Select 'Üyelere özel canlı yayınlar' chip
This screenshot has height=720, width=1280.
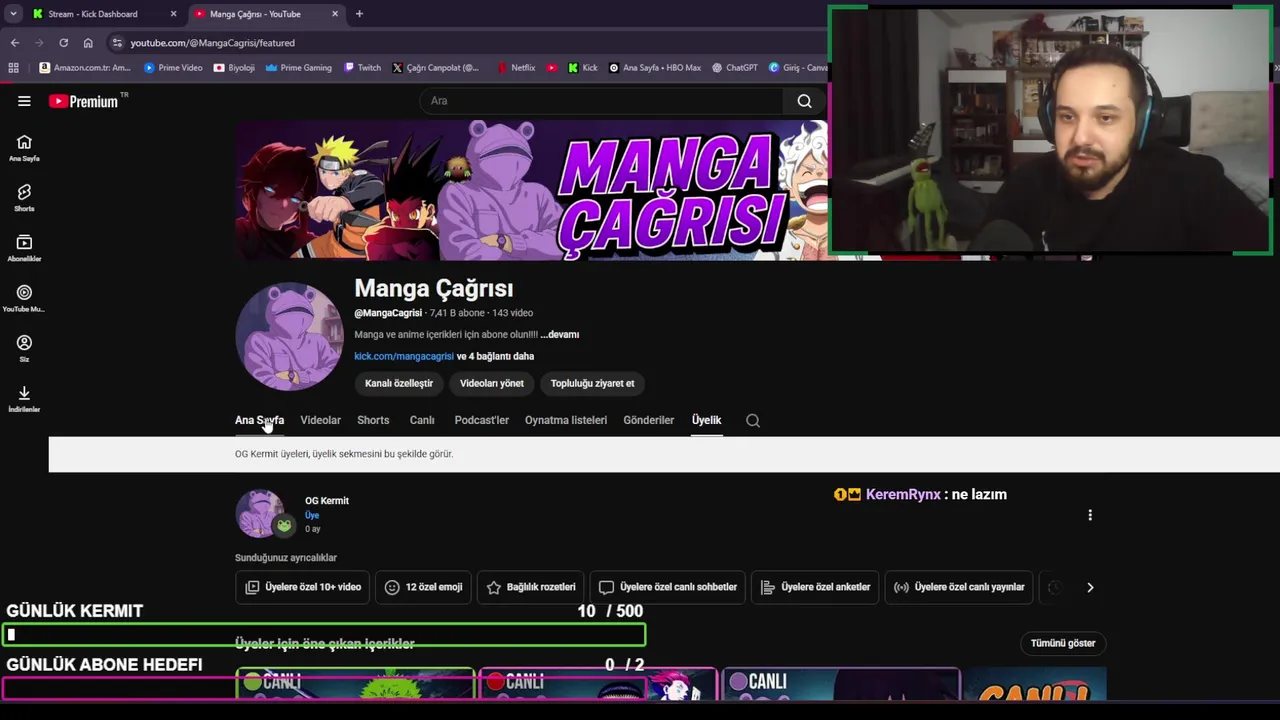pos(959,587)
